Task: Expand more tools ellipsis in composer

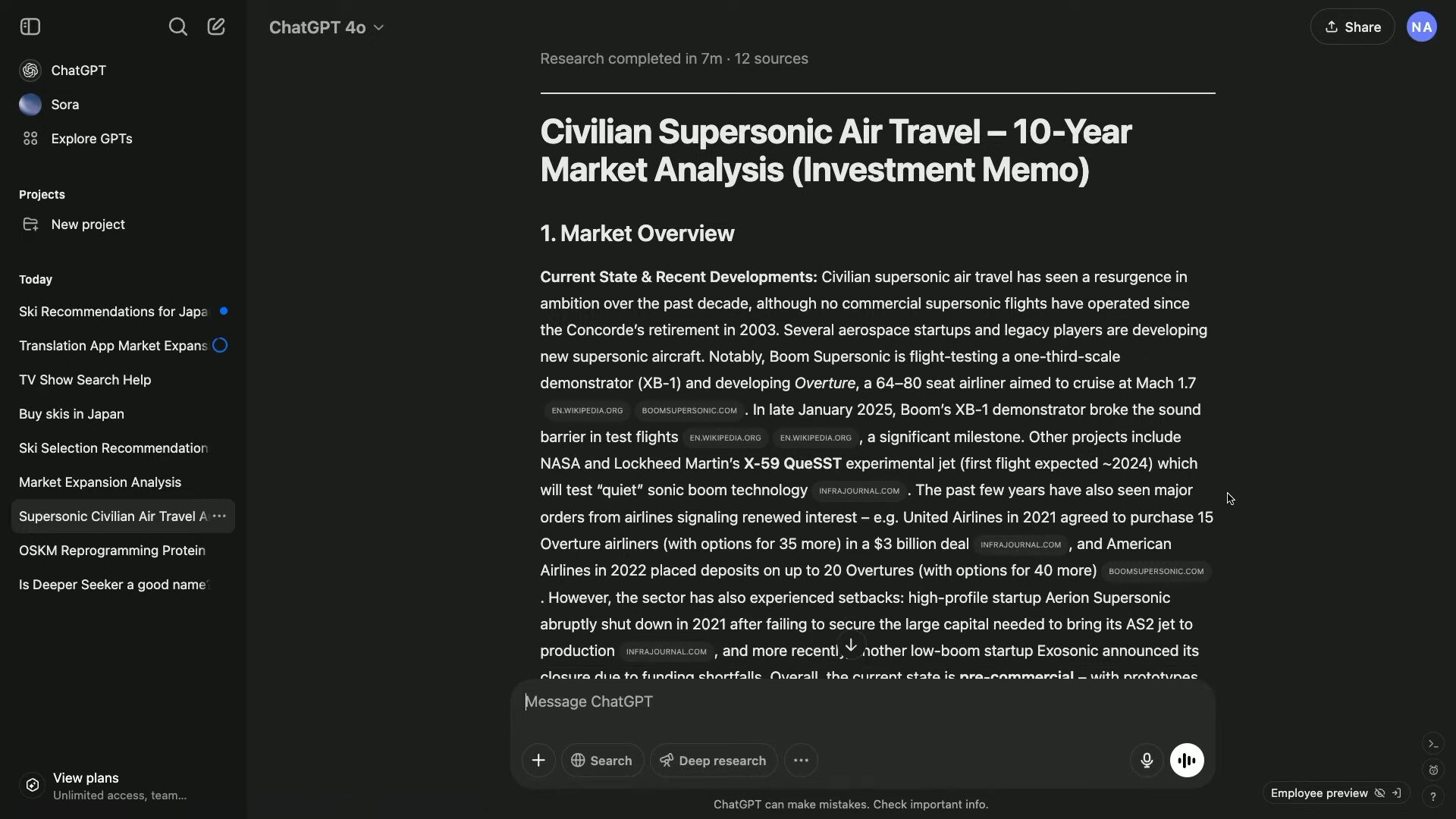Action: 801,761
